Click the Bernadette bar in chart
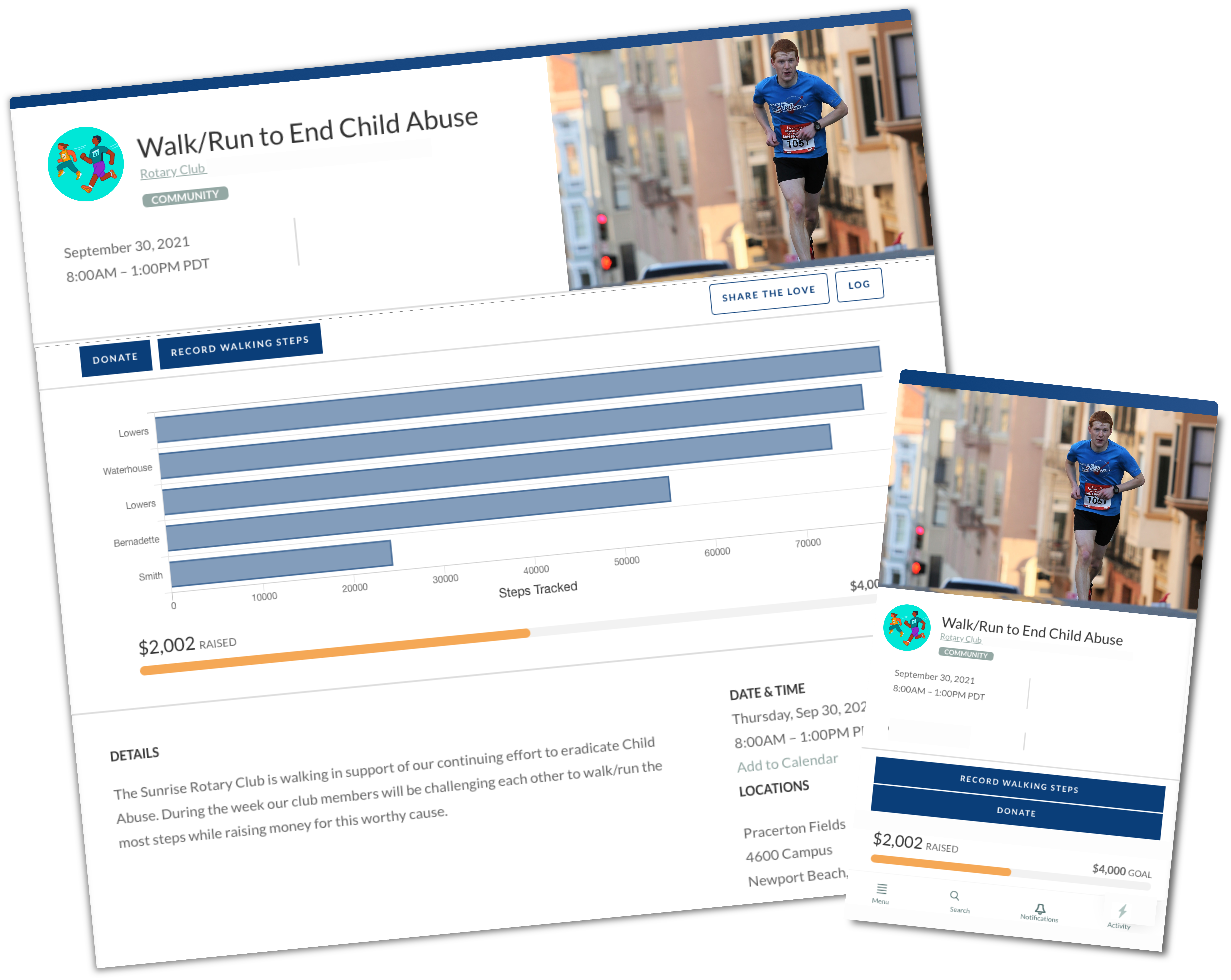1231x980 pixels. [419, 514]
